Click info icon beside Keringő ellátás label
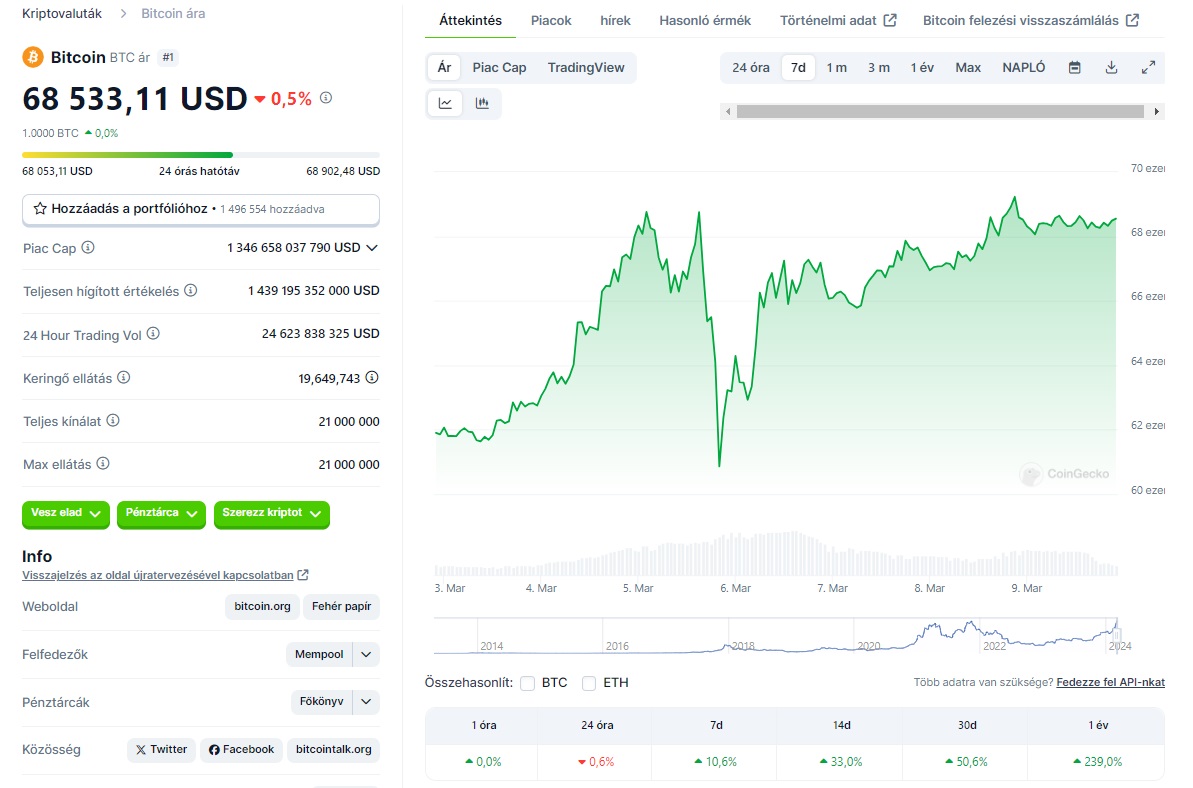Screen dimensions: 1193x788 [123, 377]
